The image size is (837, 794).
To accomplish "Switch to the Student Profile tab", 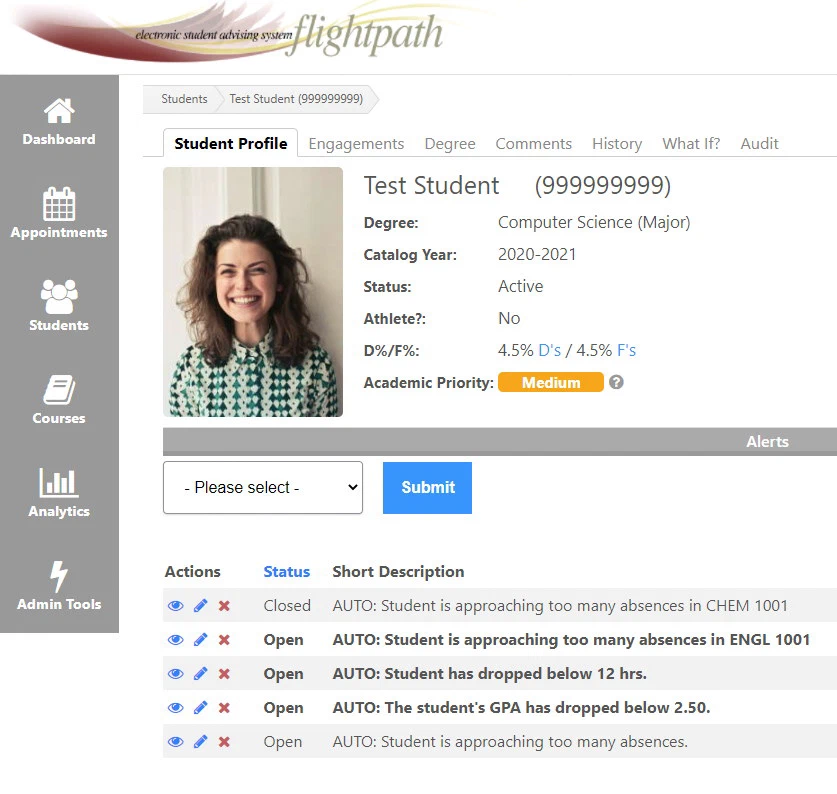I will pos(231,144).
